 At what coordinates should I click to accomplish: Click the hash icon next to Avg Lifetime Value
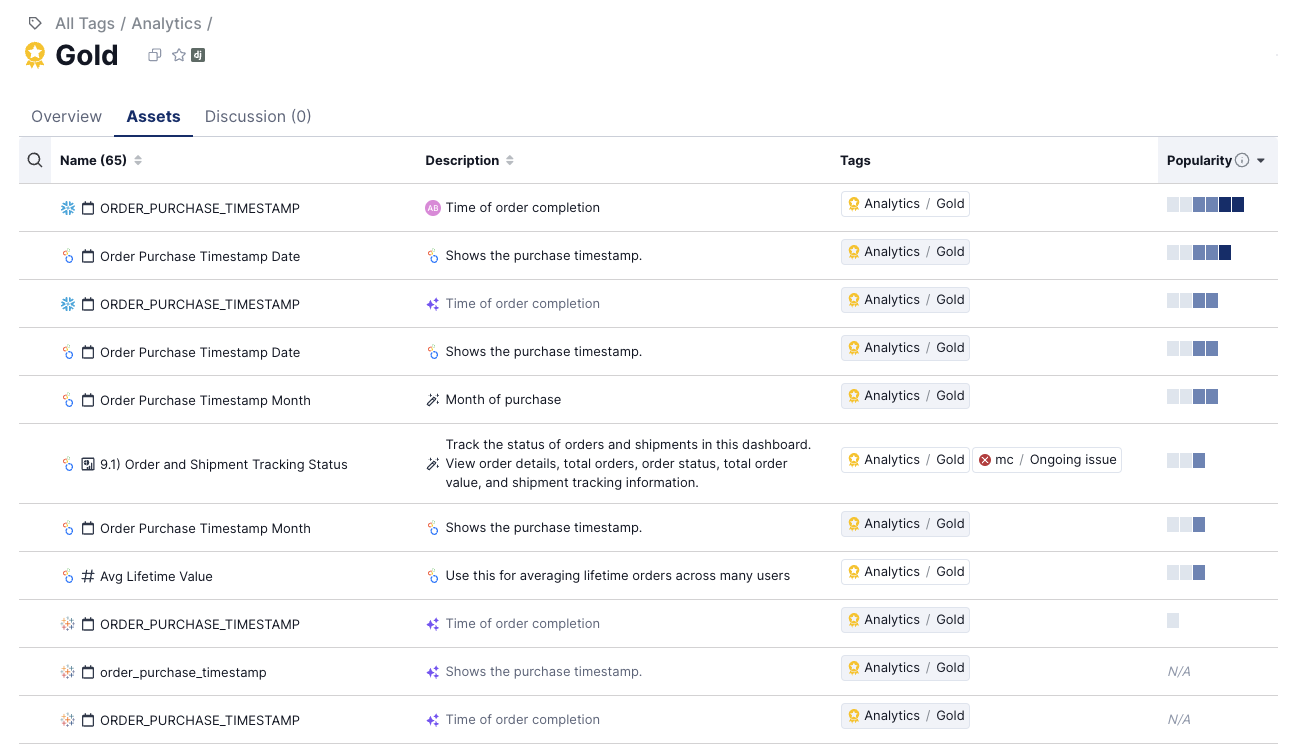click(88, 576)
